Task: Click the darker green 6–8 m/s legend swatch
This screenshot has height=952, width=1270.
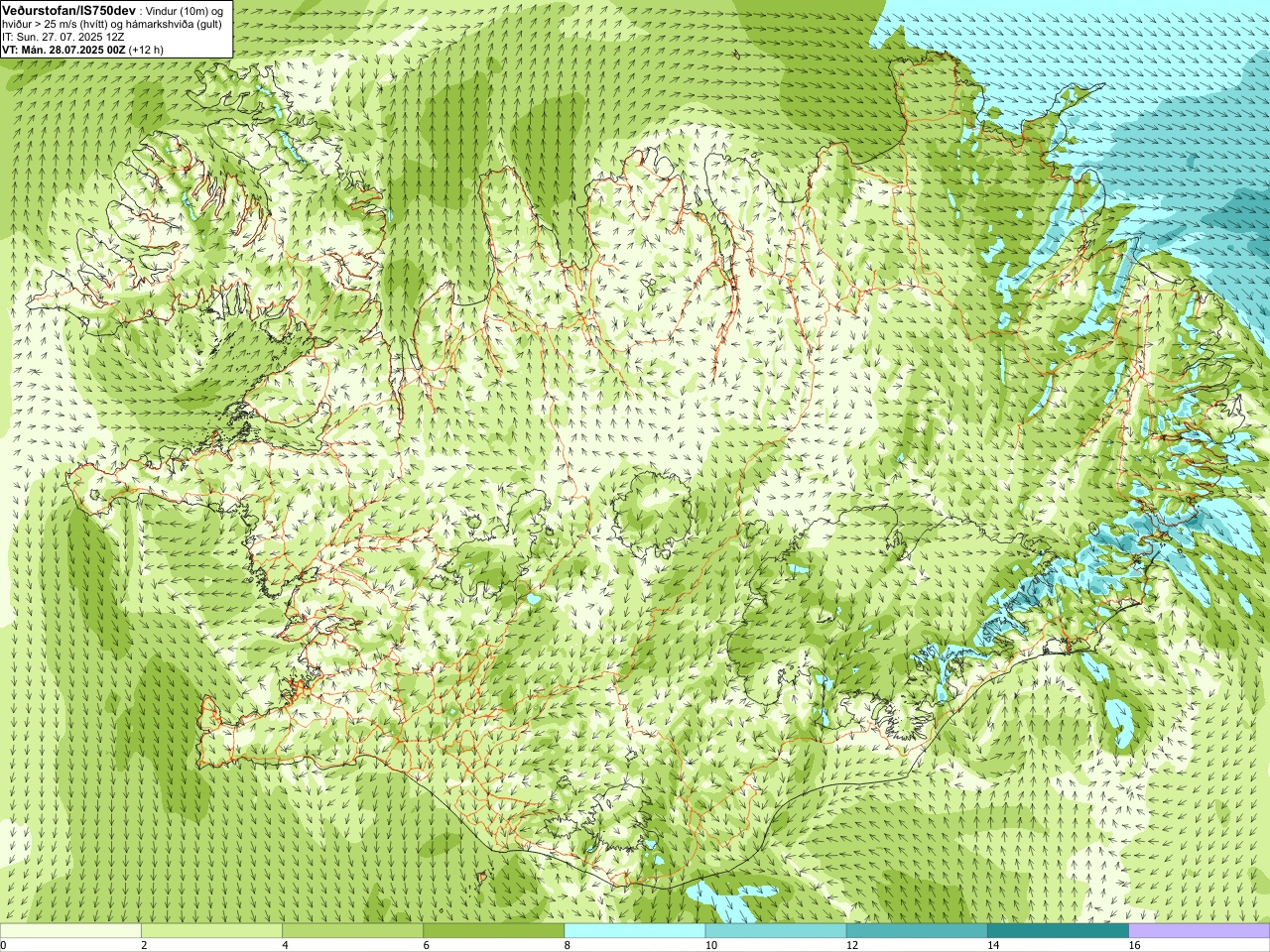Action: [494, 931]
